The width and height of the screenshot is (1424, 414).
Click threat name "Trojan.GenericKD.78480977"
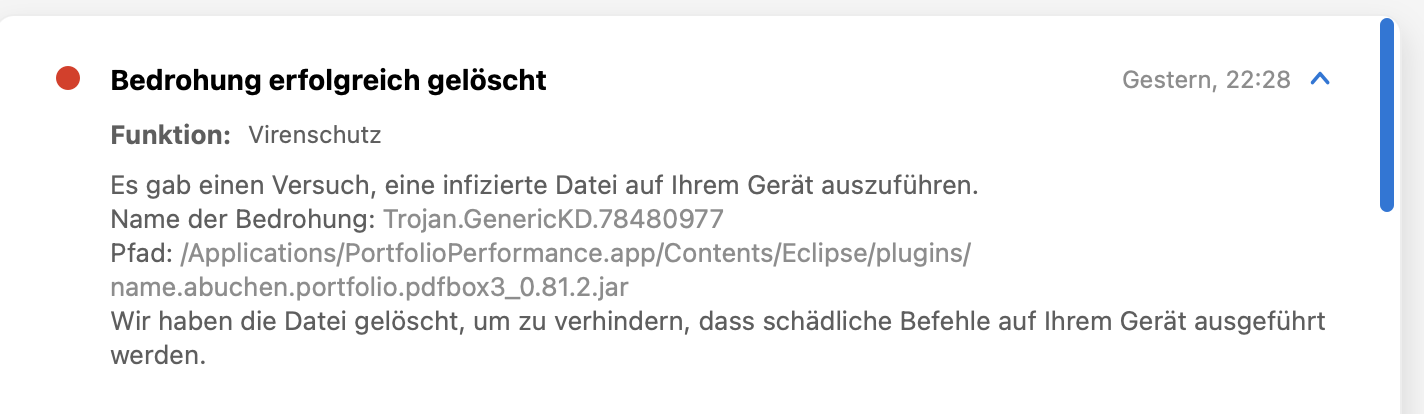pos(553,220)
